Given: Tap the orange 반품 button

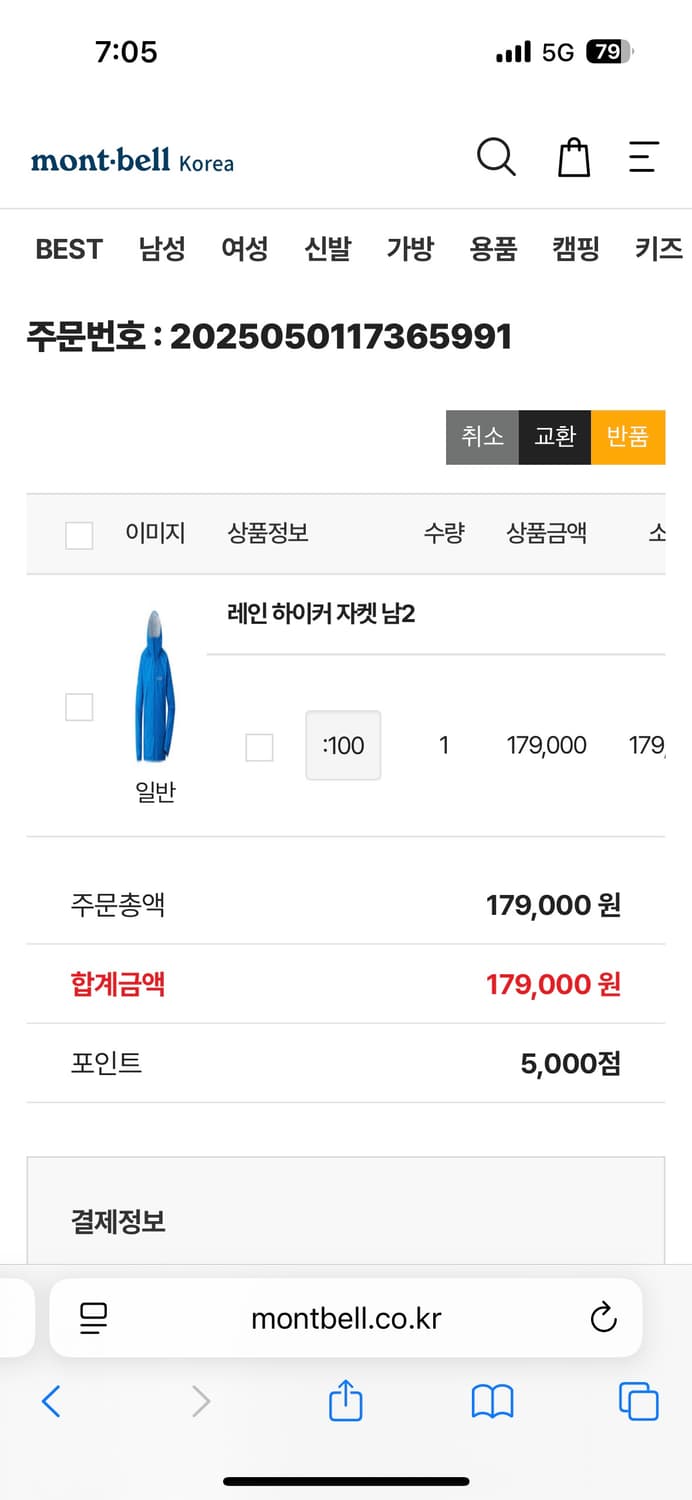Looking at the screenshot, I should [628, 436].
